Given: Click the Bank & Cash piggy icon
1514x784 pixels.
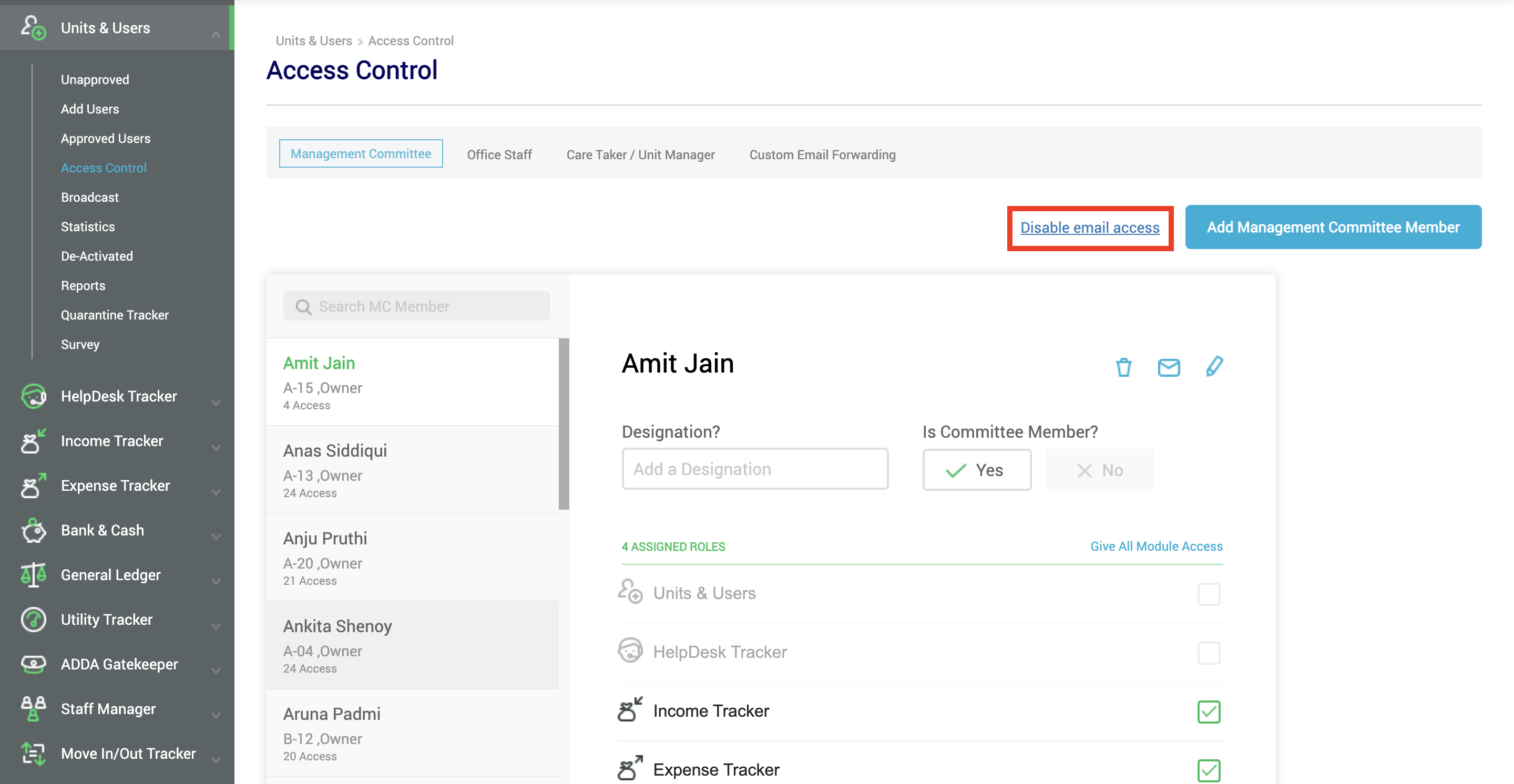Looking at the screenshot, I should [34, 530].
